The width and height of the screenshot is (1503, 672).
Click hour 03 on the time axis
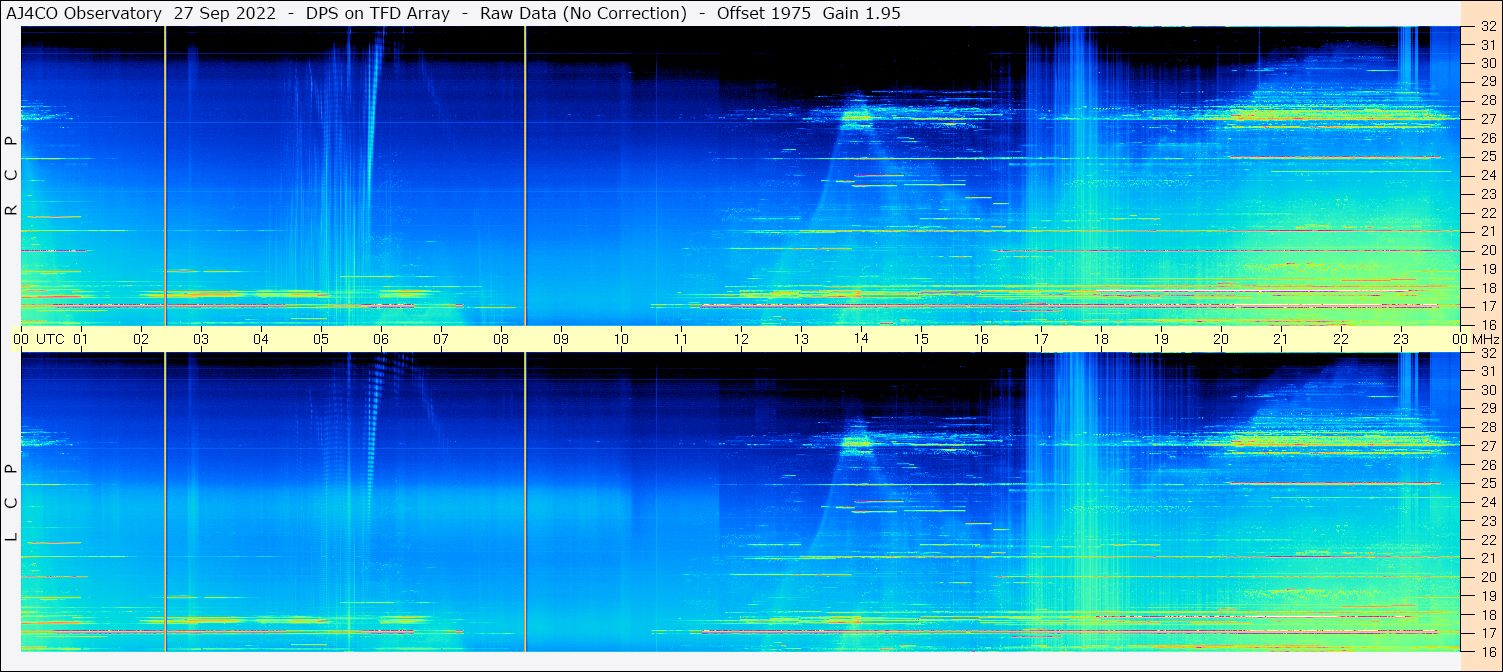click(x=201, y=339)
